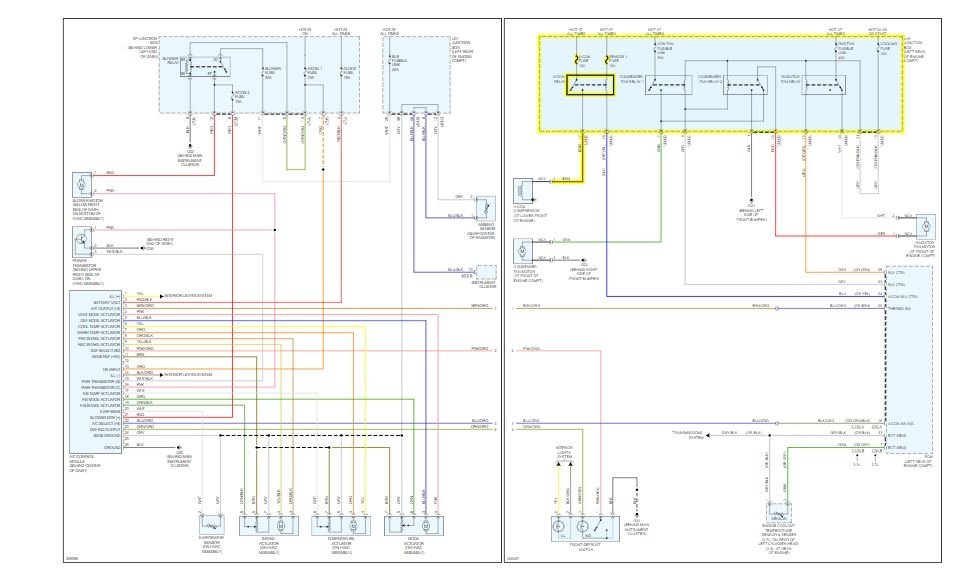
Task: Select the A/CON compressor symbol
Action: click(523, 191)
